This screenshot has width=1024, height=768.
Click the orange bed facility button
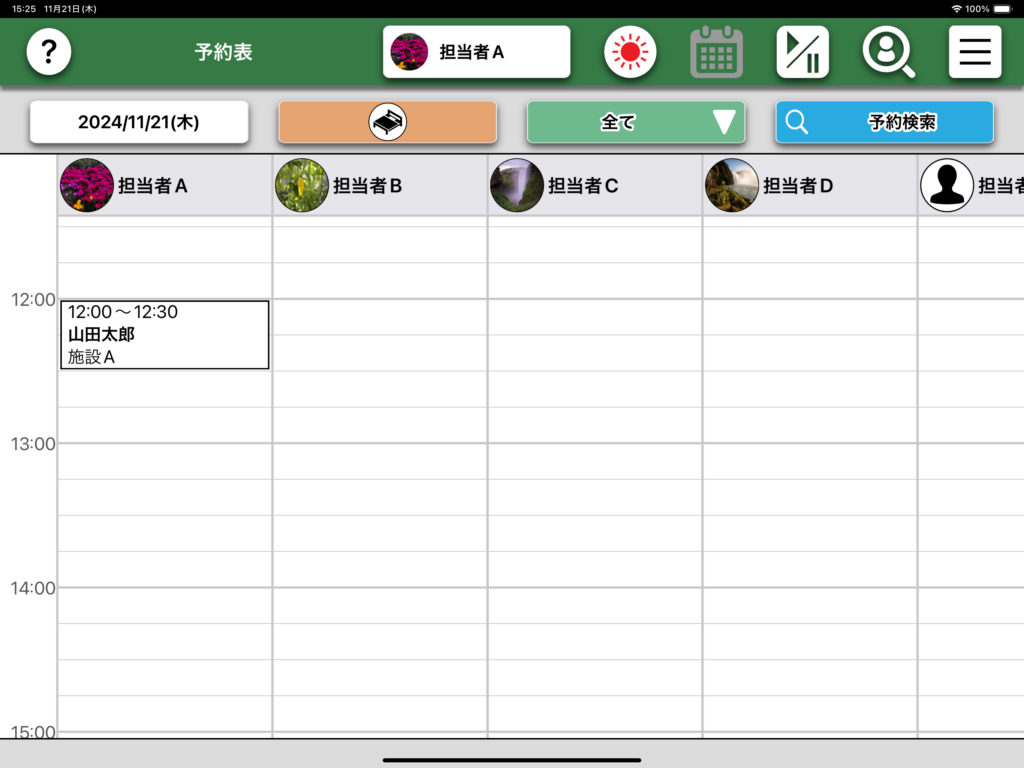[387, 122]
